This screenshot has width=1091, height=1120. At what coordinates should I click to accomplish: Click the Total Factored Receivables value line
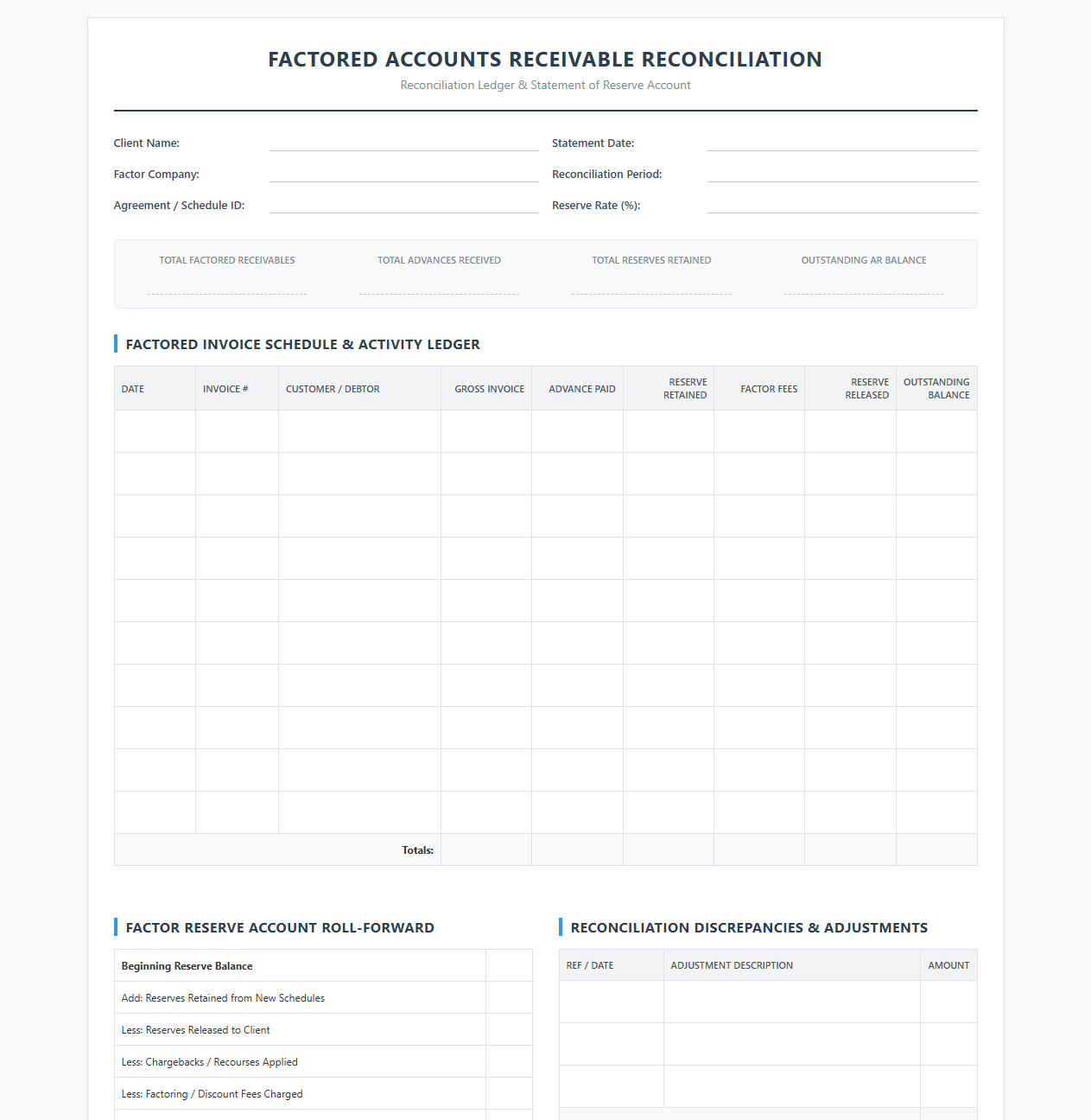pos(227,284)
